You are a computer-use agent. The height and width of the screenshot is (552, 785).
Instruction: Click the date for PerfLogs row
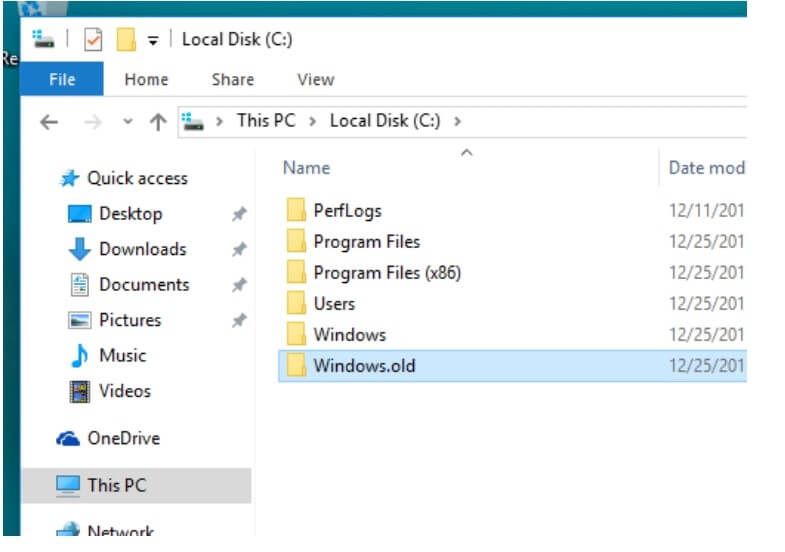click(706, 210)
